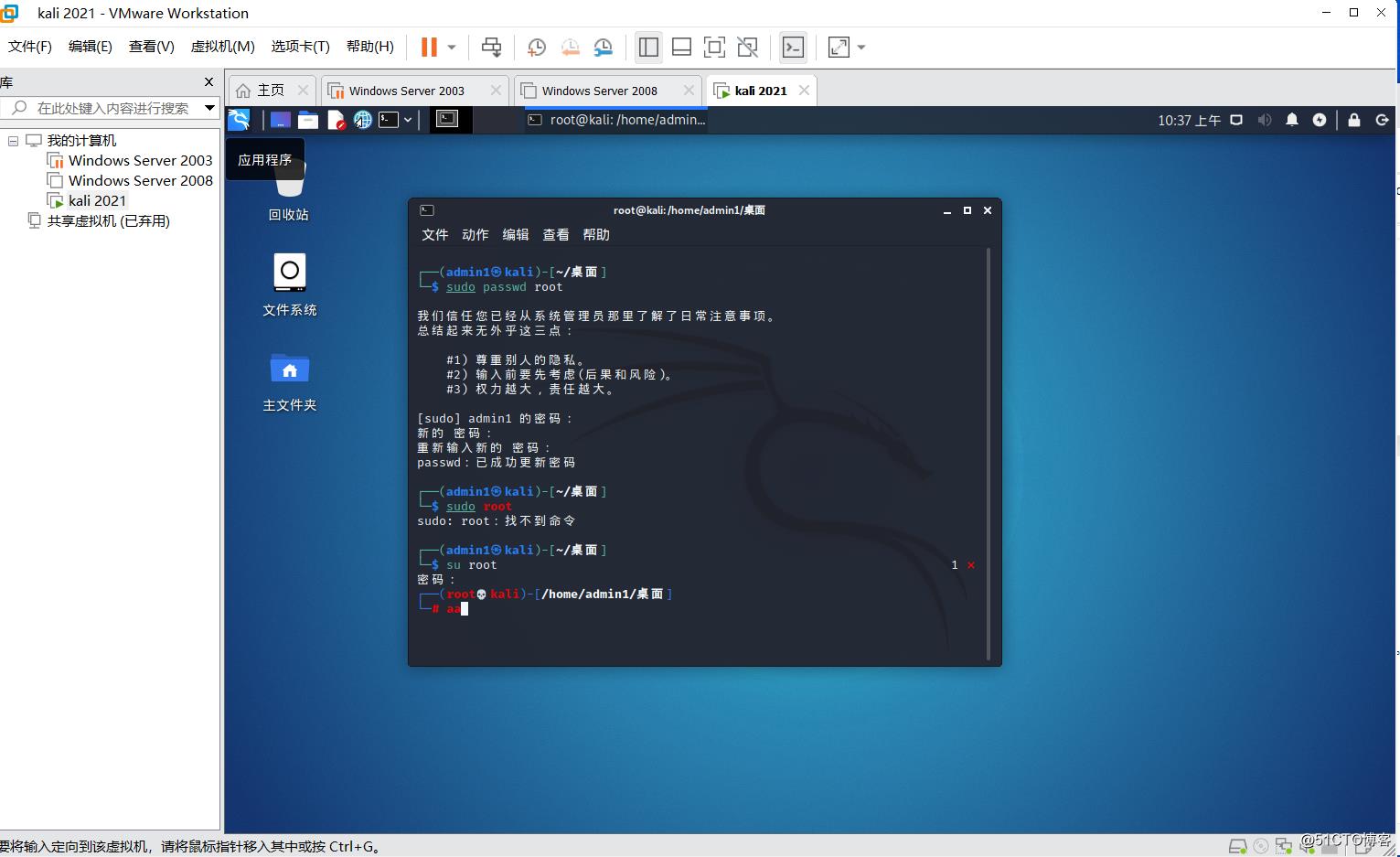1400x857 pixels.
Task: Revert to the previous snapshot
Action: click(570, 47)
